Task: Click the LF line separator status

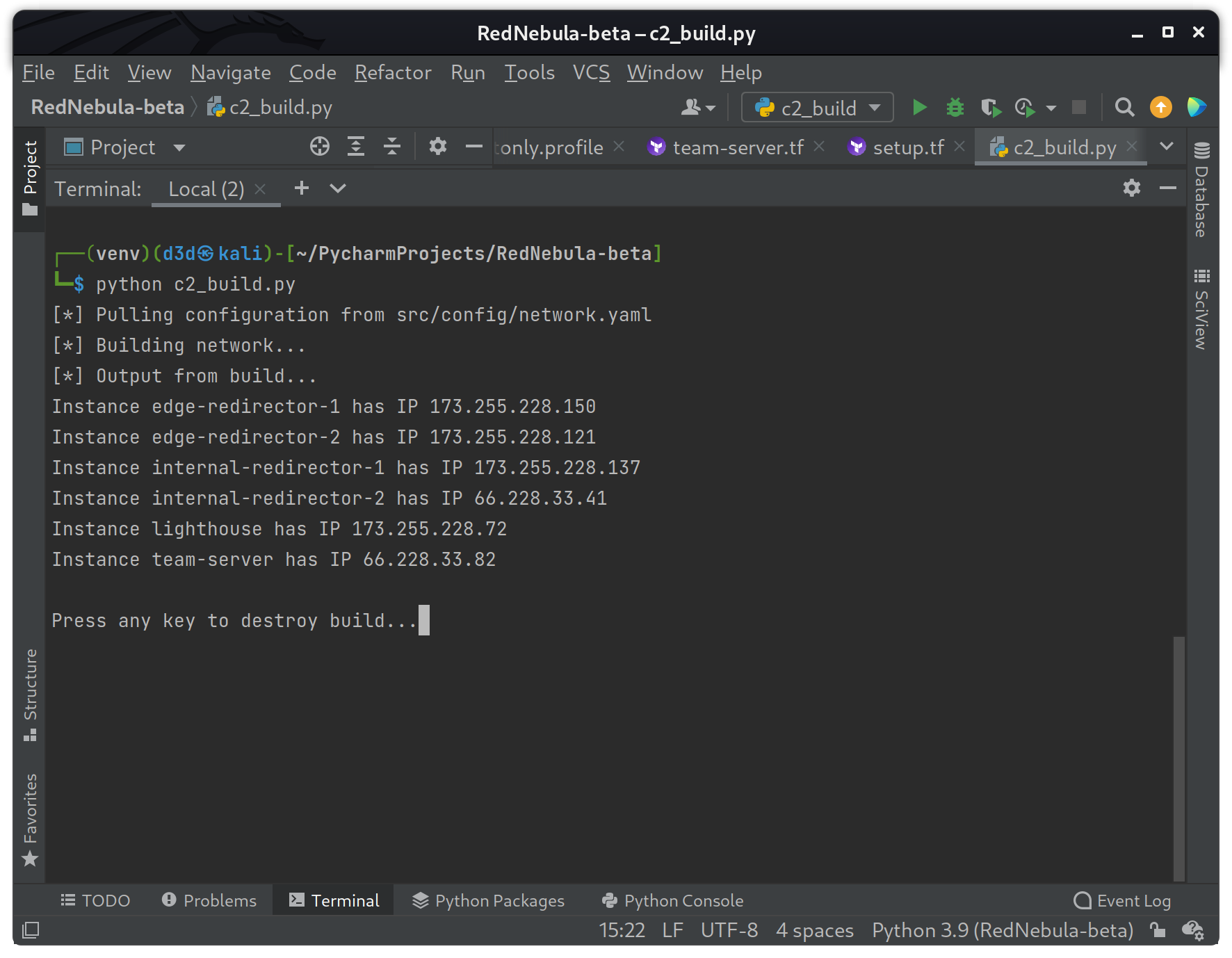Action: coord(672,930)
